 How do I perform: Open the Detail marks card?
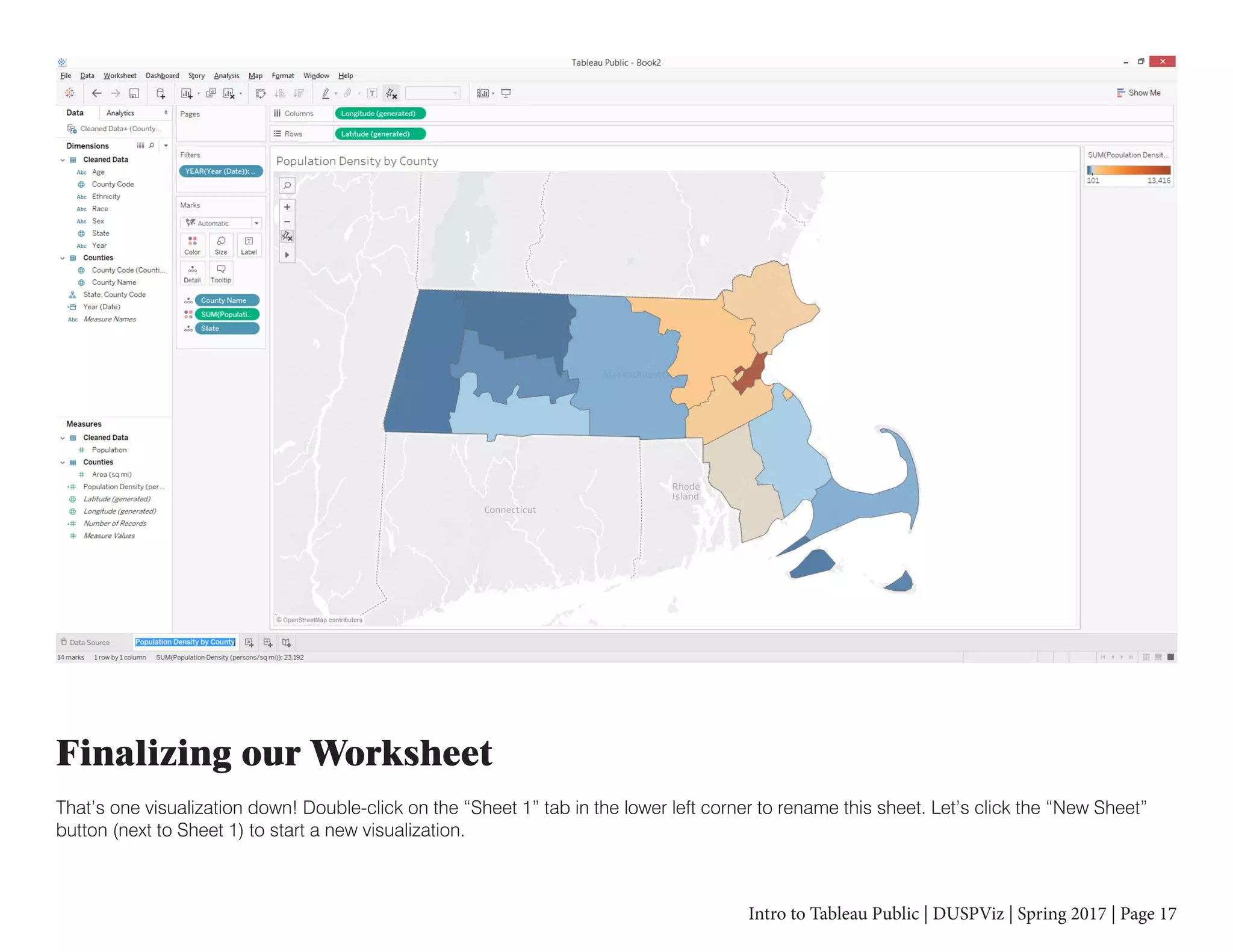click(x=193, y=273)
